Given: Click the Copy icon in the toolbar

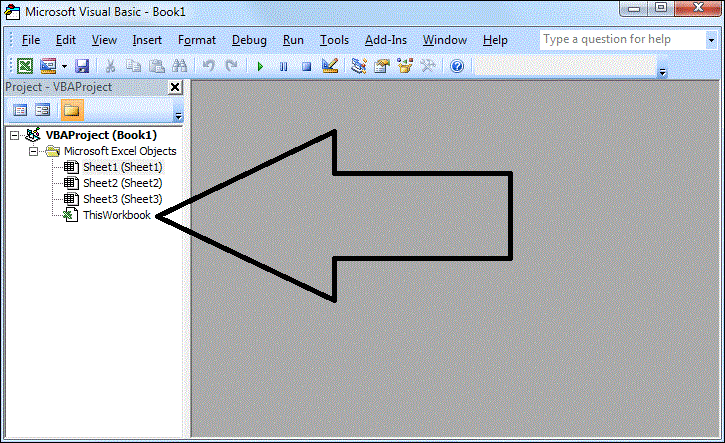Looking at the screenshot, I should [x=134, y=66].
